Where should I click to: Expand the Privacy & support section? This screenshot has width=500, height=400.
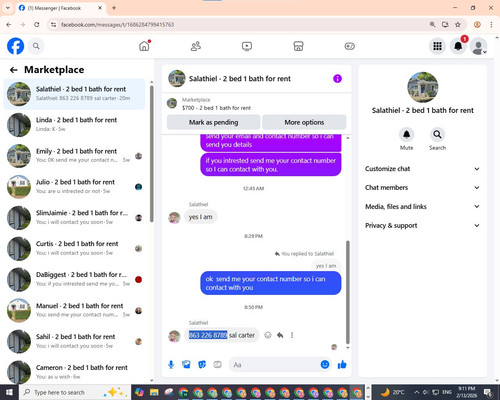422,225
